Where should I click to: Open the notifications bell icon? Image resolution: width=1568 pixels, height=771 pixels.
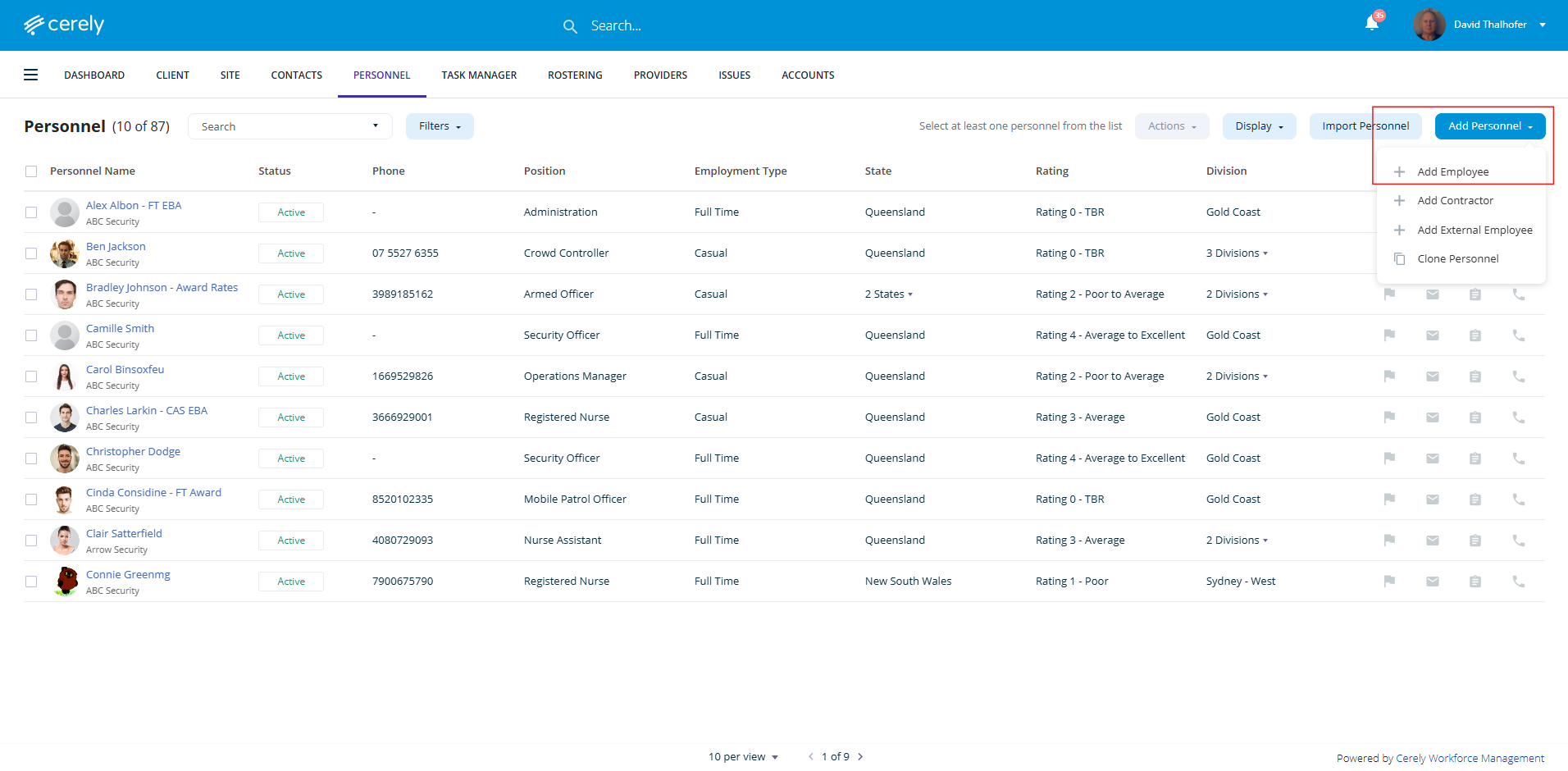(x=1371, y=24)
